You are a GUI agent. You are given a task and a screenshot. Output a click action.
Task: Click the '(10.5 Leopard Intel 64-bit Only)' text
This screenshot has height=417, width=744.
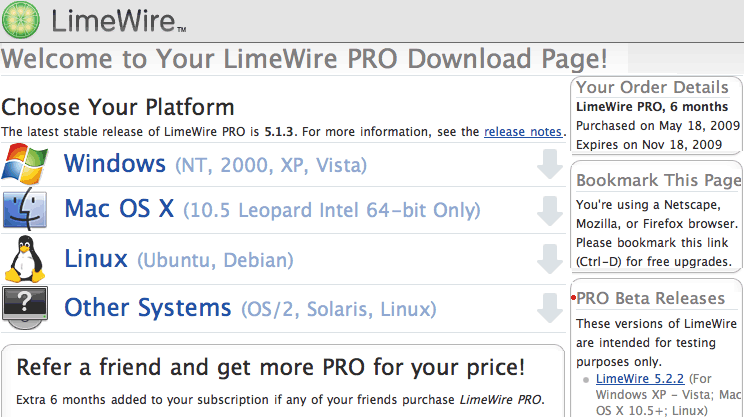tap(332, 211)
